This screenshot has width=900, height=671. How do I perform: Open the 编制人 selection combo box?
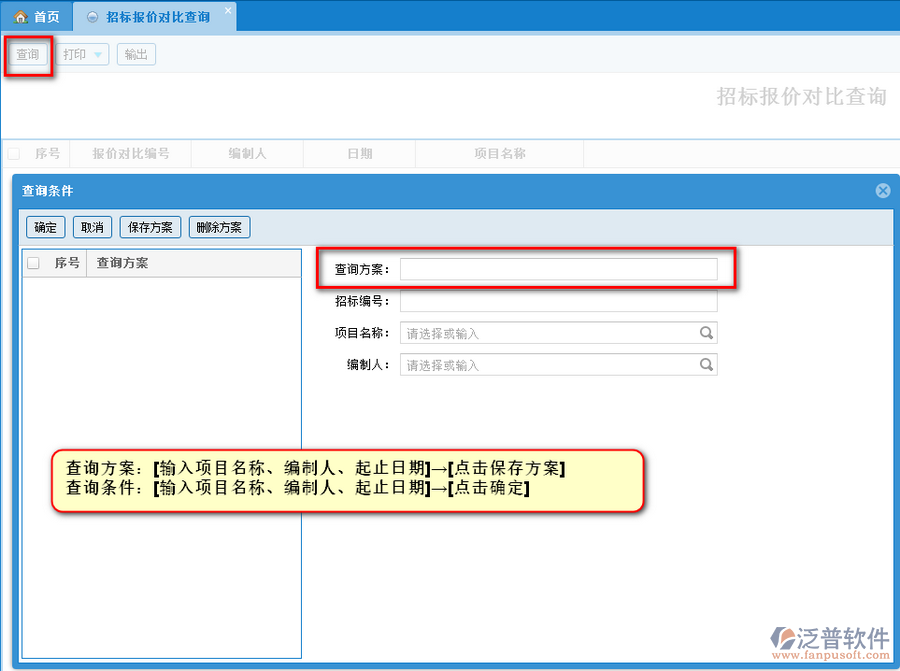550,365
